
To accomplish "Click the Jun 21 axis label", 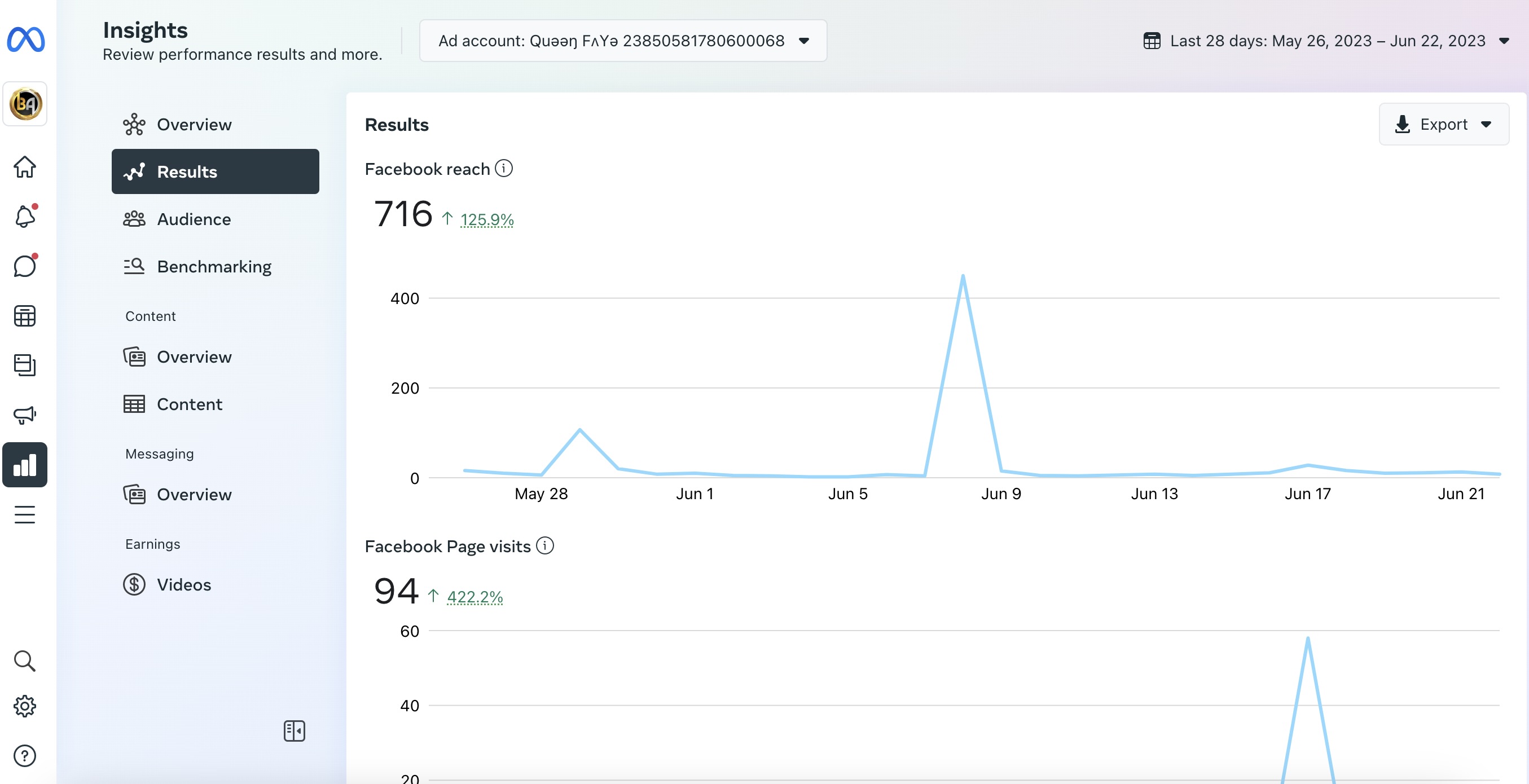I will tap(1461, 494).
